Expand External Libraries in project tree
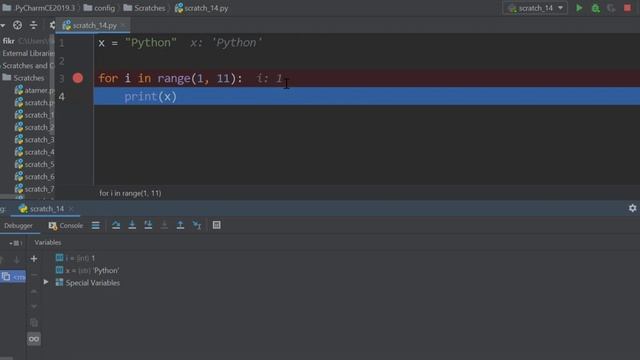 coord(27,53)
